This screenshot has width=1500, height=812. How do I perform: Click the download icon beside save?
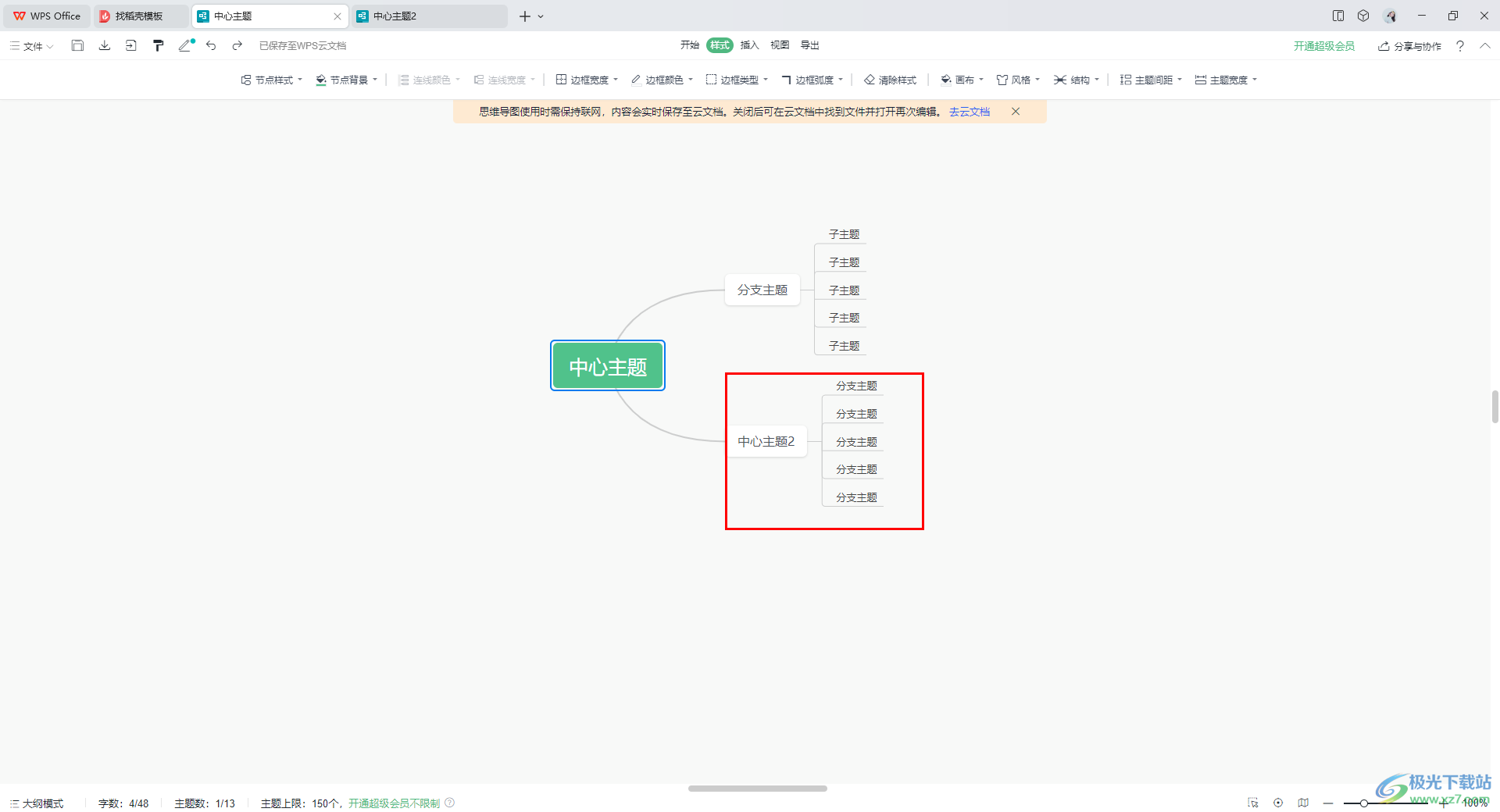(104, 45)
